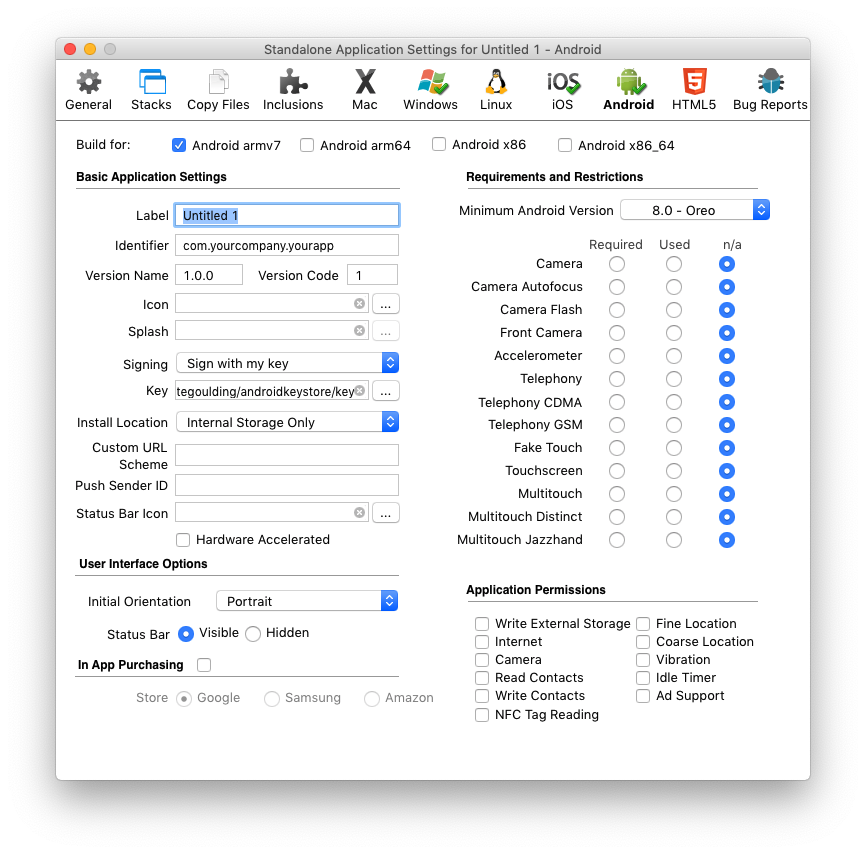Check the Fine Location permission
The image size is (866, 854).
point(643,624)
